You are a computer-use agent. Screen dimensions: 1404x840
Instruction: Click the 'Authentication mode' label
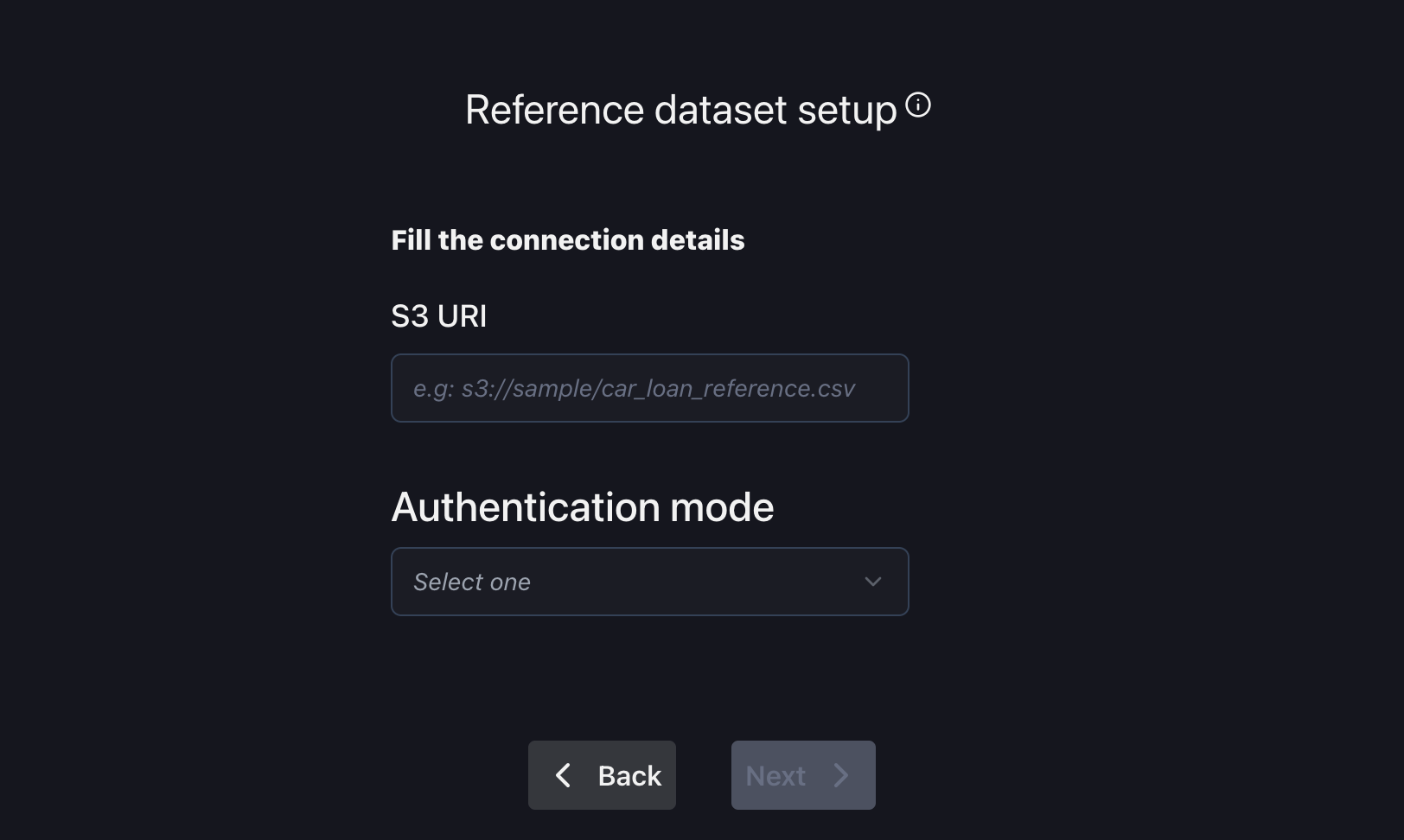pos(582,506)
